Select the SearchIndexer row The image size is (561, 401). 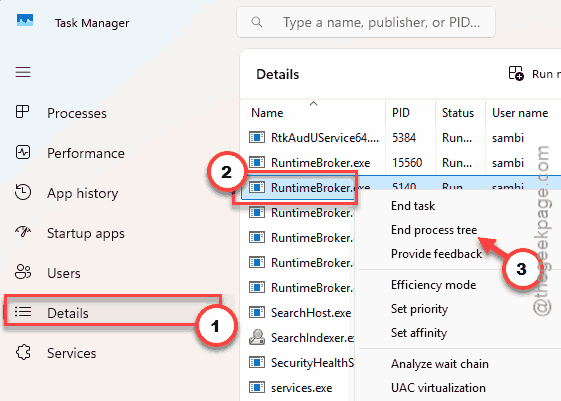[x=312, y=337]
